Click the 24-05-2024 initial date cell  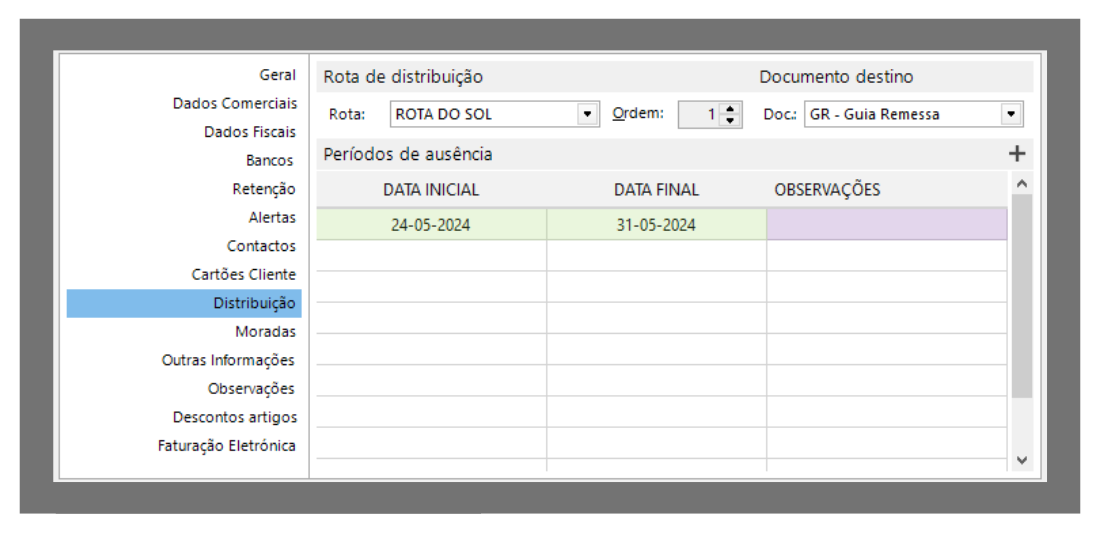431,225
